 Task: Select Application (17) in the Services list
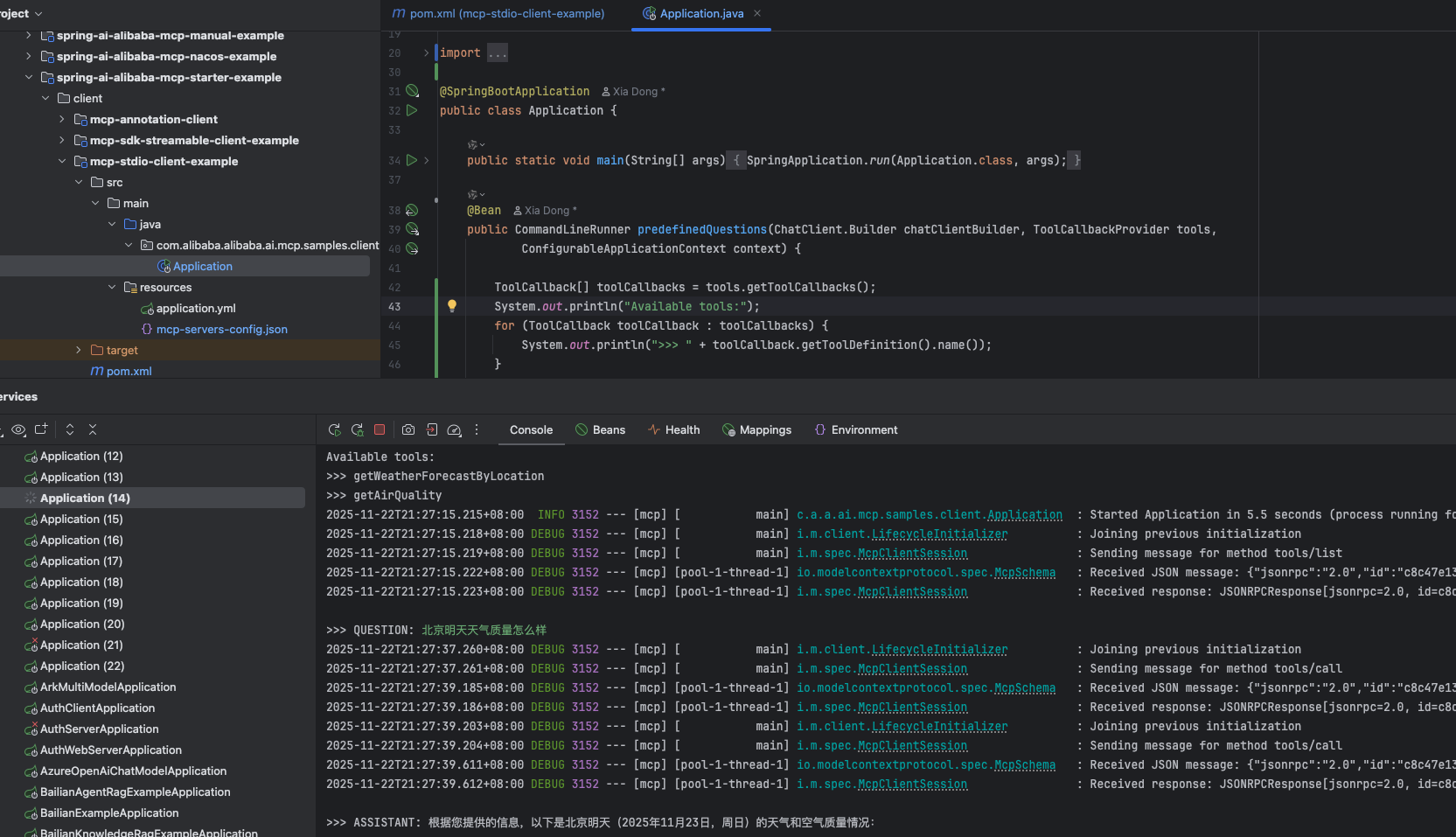[81, 561]
